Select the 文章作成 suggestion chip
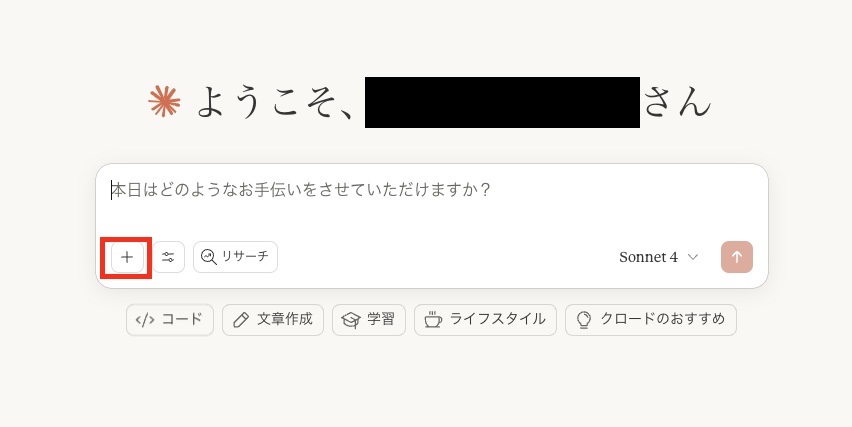This screenshot has height=427, width=852. [273, 320]
